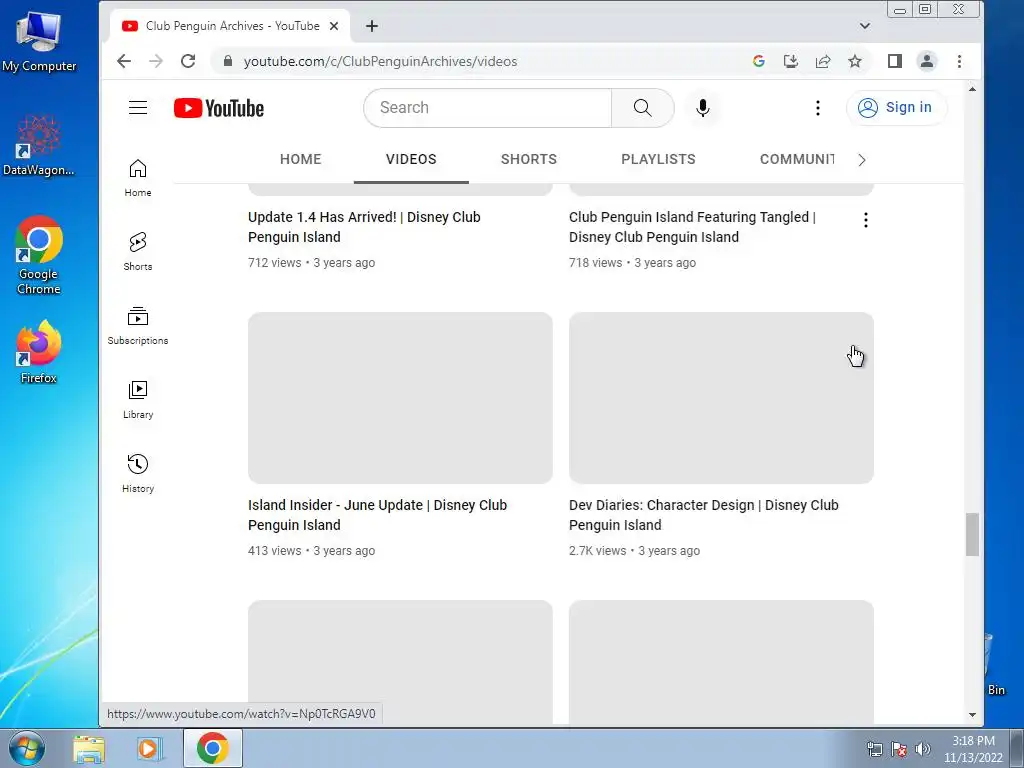Click the Dev Diaries video thumbnail
This screenshot has width=1024, height=768.
click(721, 398)
